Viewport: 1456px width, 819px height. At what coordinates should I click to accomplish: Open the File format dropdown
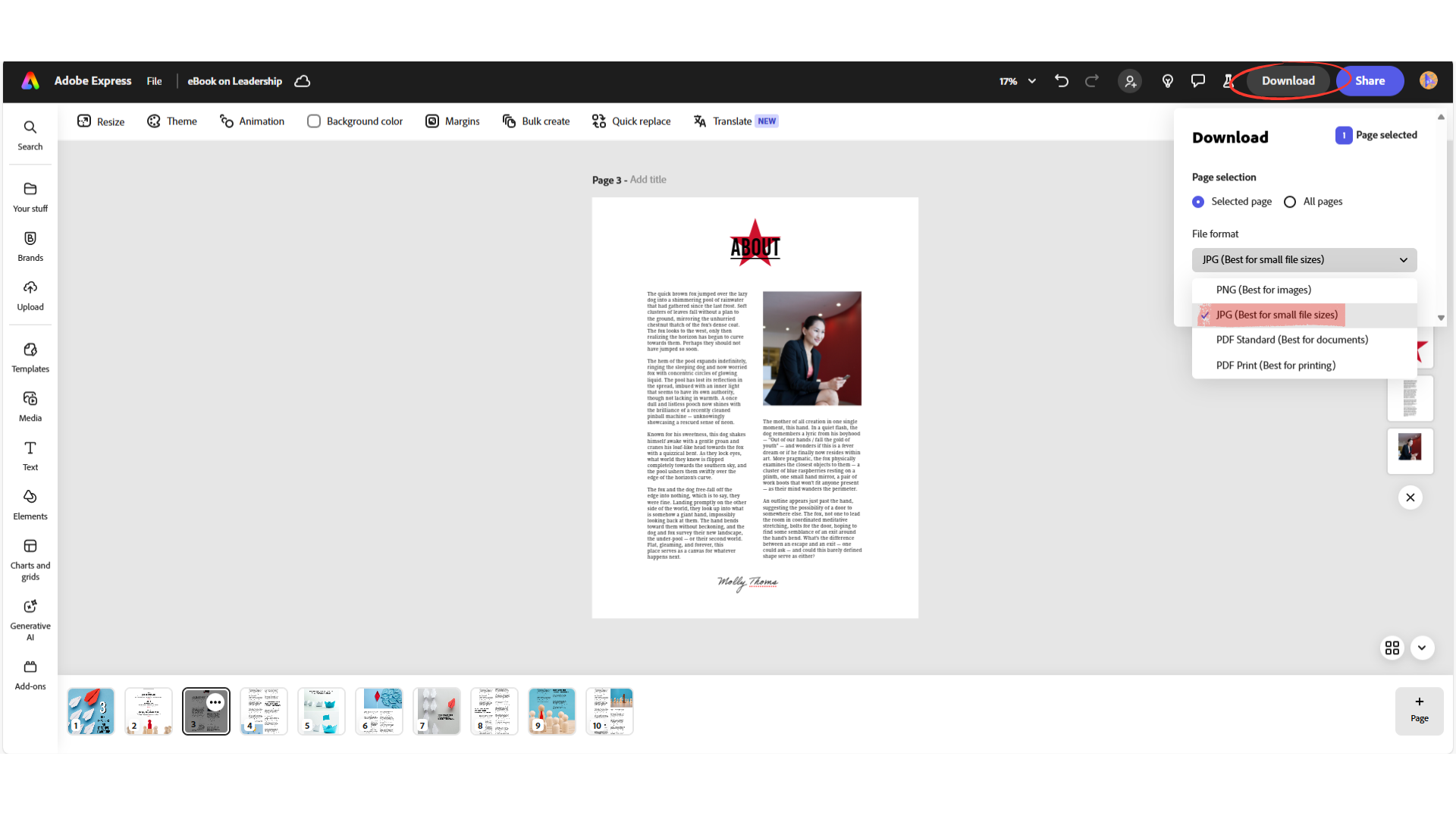click(1304, 259)
